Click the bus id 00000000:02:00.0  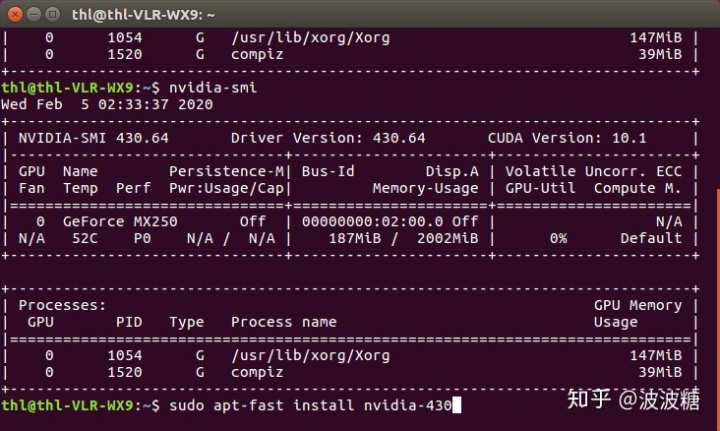pyautogui.click(x=372, y=222)
